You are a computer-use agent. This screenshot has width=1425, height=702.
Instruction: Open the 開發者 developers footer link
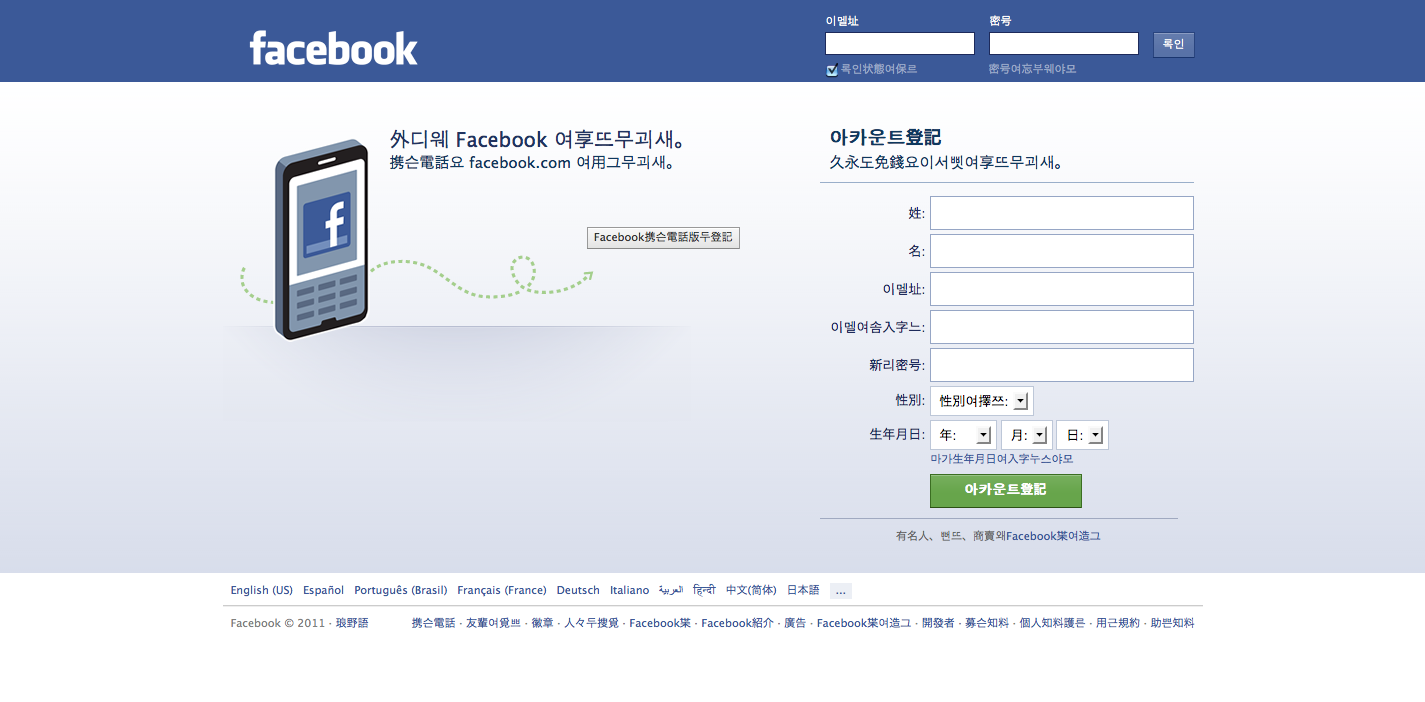(938, 623)
